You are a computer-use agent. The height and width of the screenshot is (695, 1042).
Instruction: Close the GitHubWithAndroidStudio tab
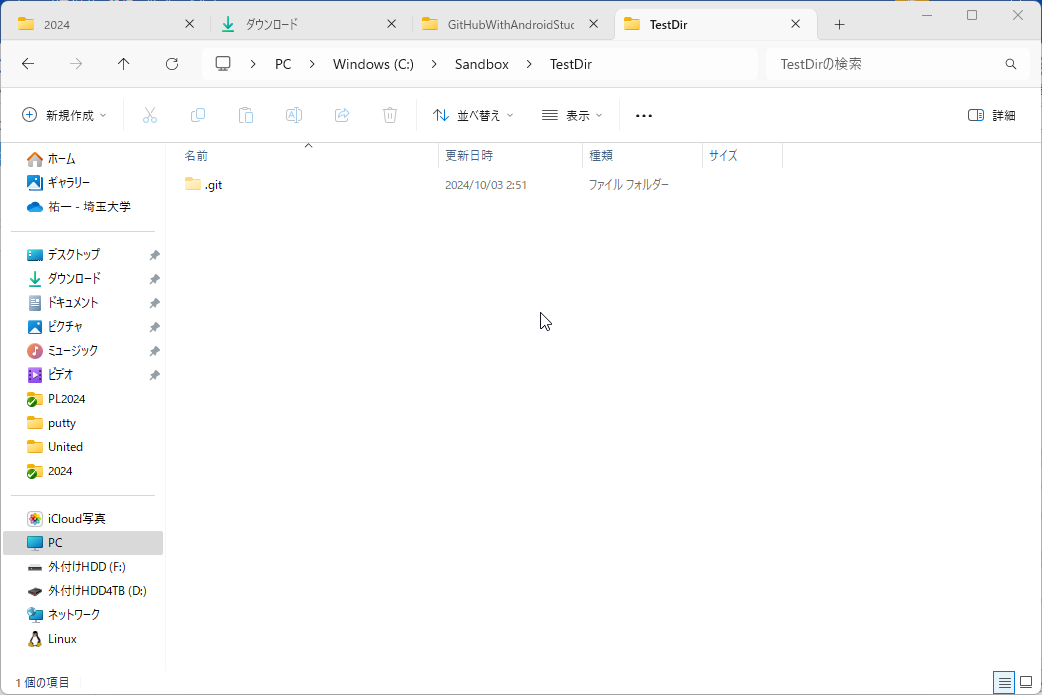tap(593, 24)
